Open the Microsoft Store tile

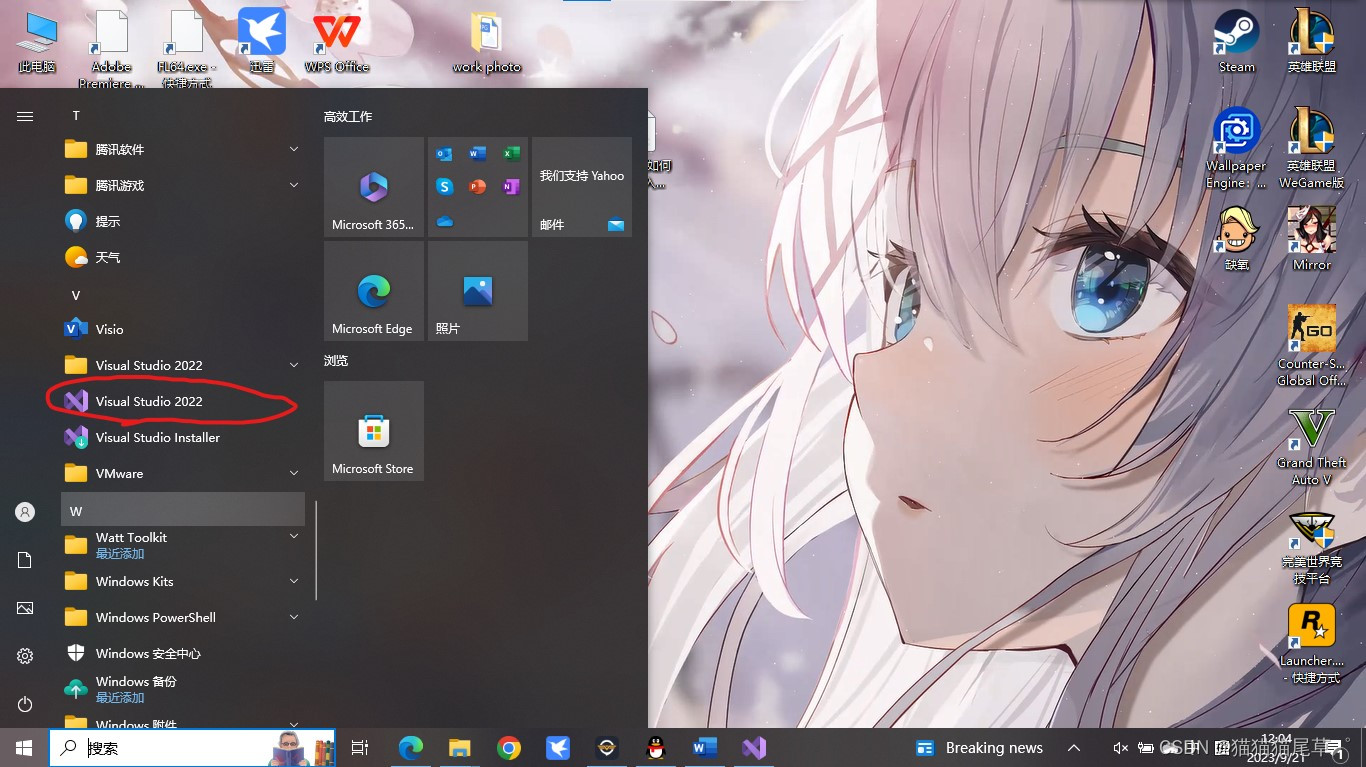pyautogui.click(x=374, y=431)
